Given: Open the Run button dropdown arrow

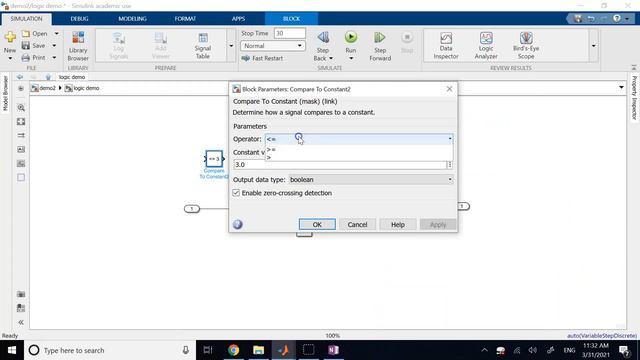Looking at the screenshot, I should click(351, 58).
